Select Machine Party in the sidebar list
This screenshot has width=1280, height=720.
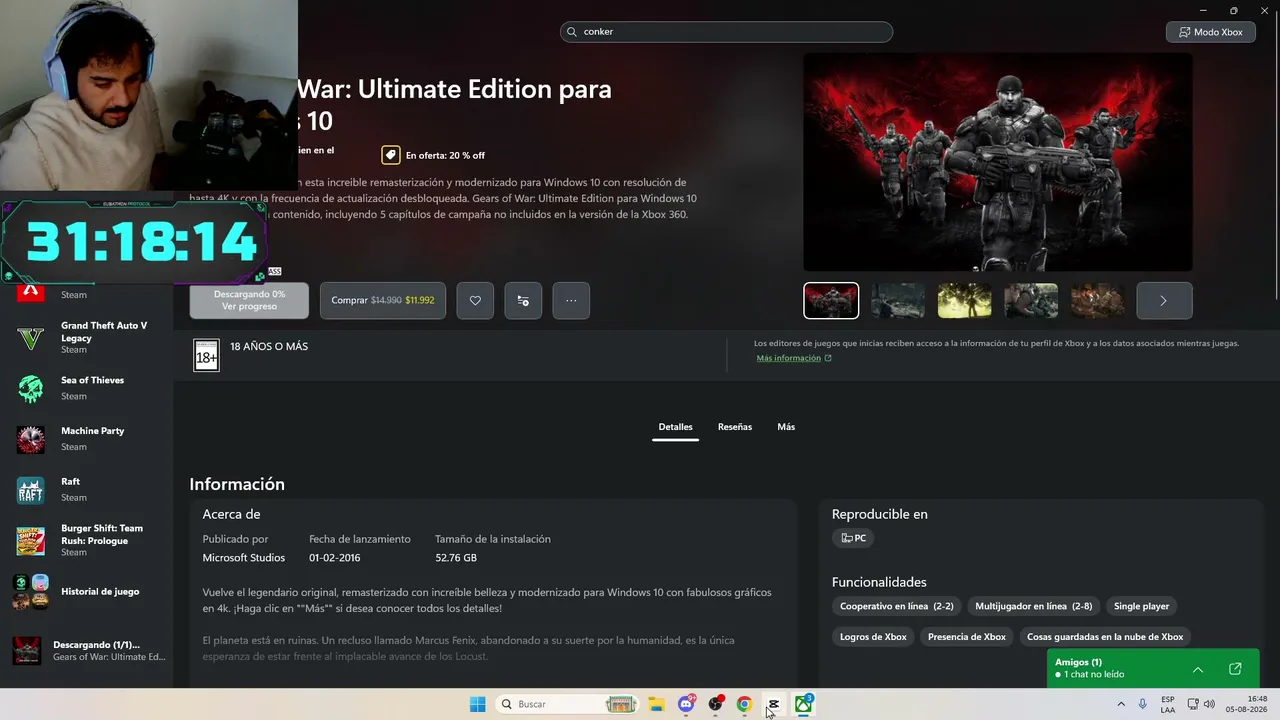click(93, 431)
